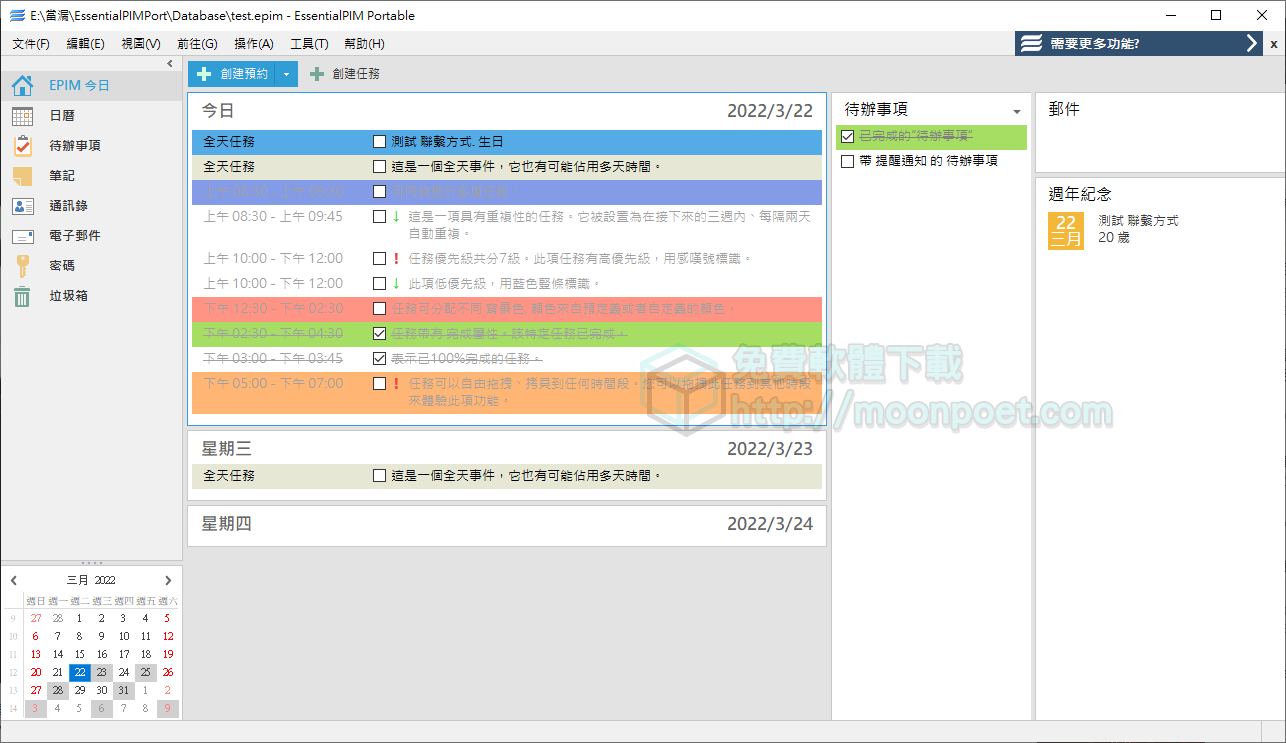The image size is (1286, 743).
Task: Open the 垃圾箱 trash icon
Action: pos(22,296)
